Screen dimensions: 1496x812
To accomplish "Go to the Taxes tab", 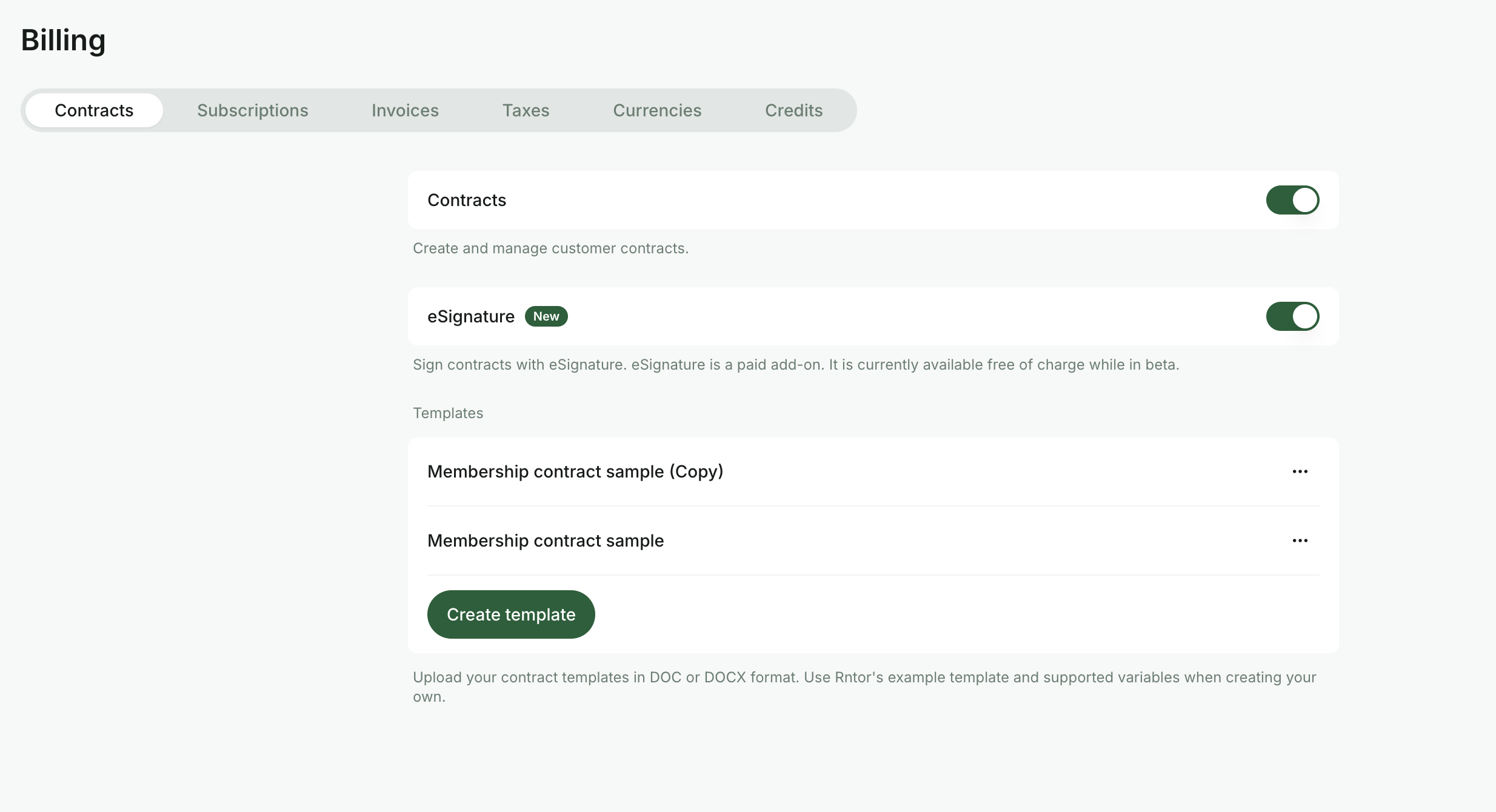I will 526,110.
